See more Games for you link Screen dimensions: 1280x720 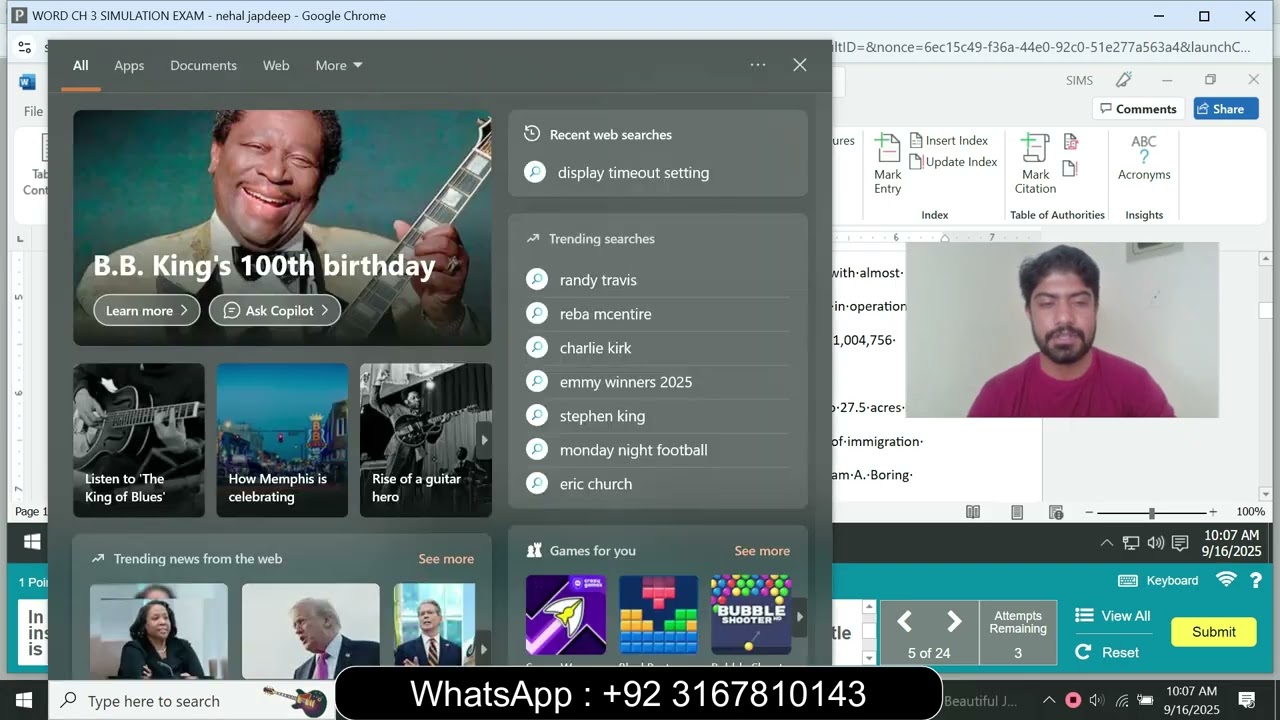point(762,551)
